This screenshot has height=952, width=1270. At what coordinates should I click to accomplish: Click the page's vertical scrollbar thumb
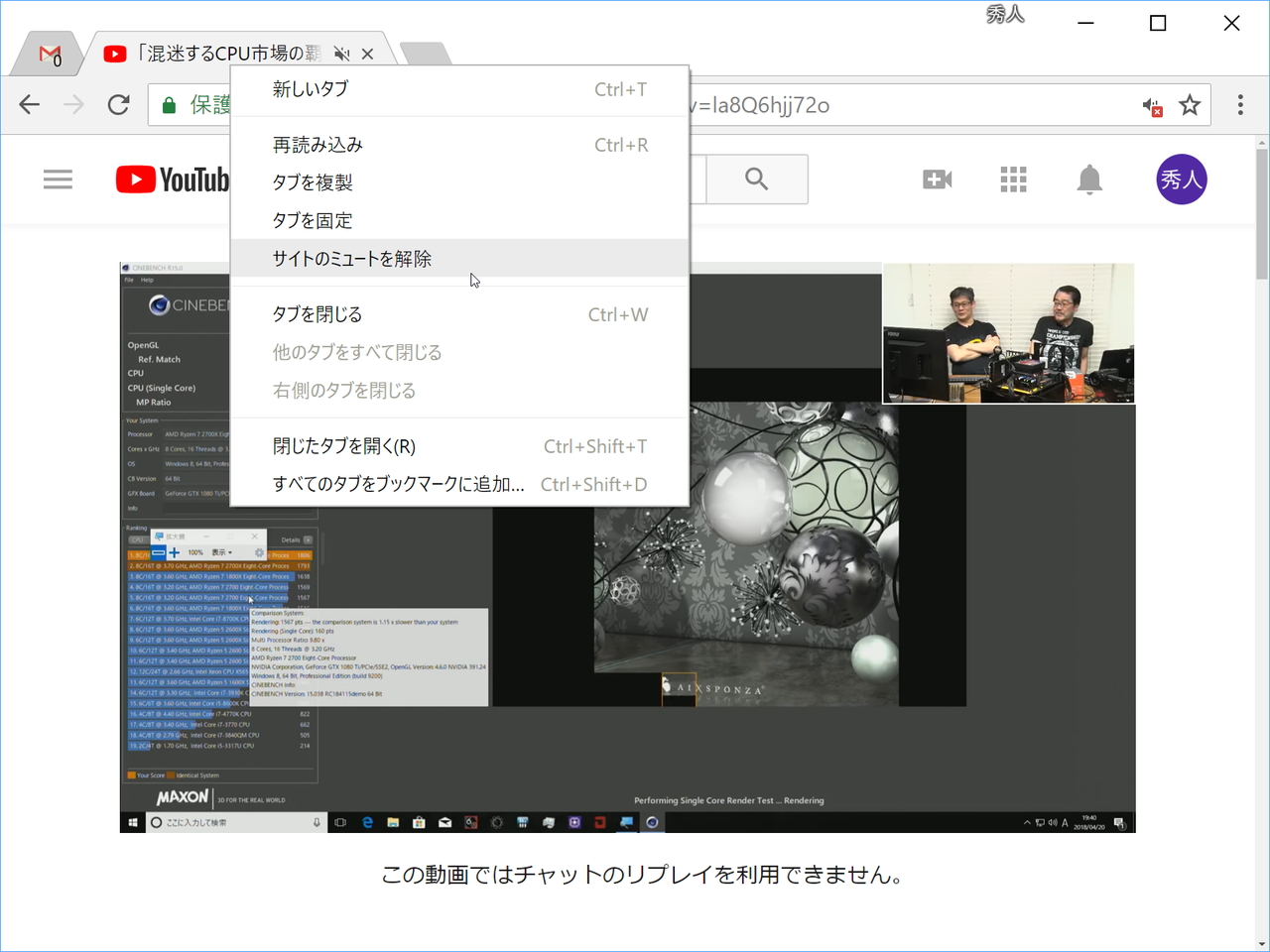coord(1262,213)
